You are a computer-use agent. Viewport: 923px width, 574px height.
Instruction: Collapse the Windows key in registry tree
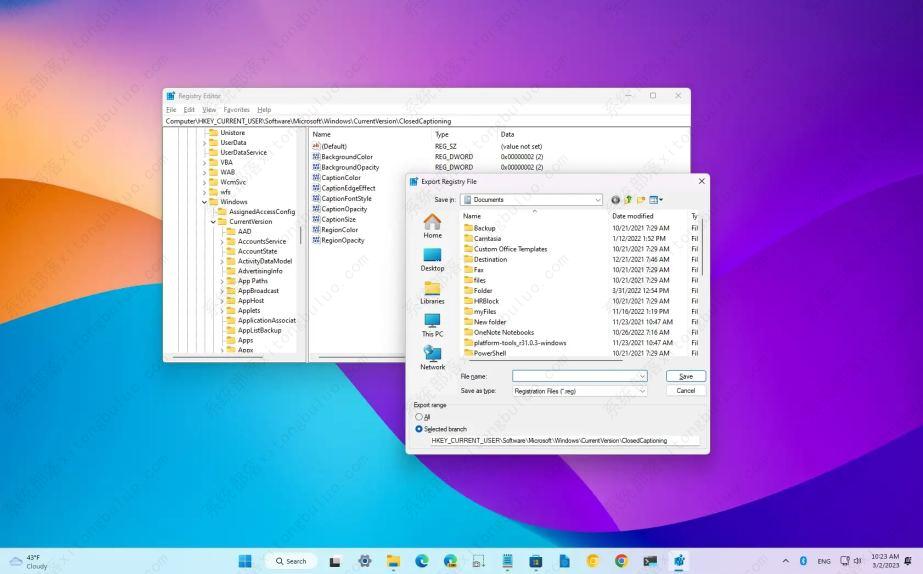pos(204,202)
